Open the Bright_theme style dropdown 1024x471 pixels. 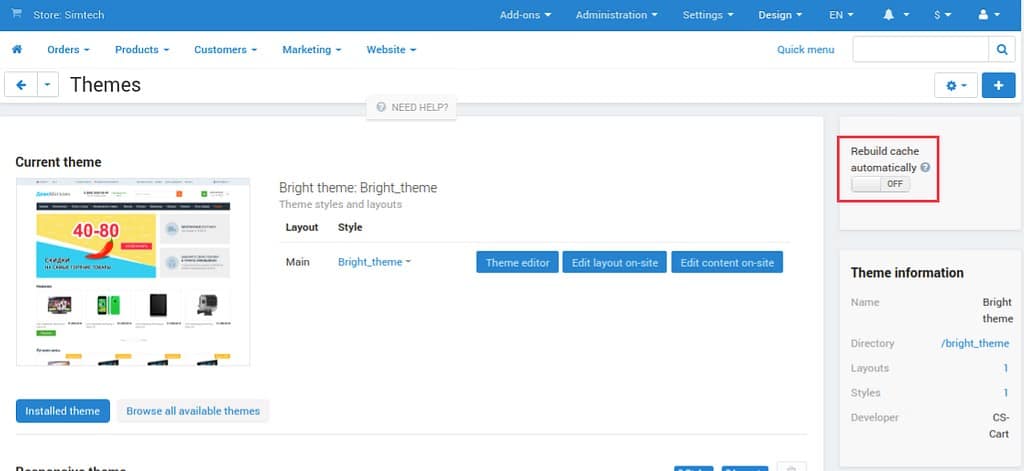pos(374,262)
